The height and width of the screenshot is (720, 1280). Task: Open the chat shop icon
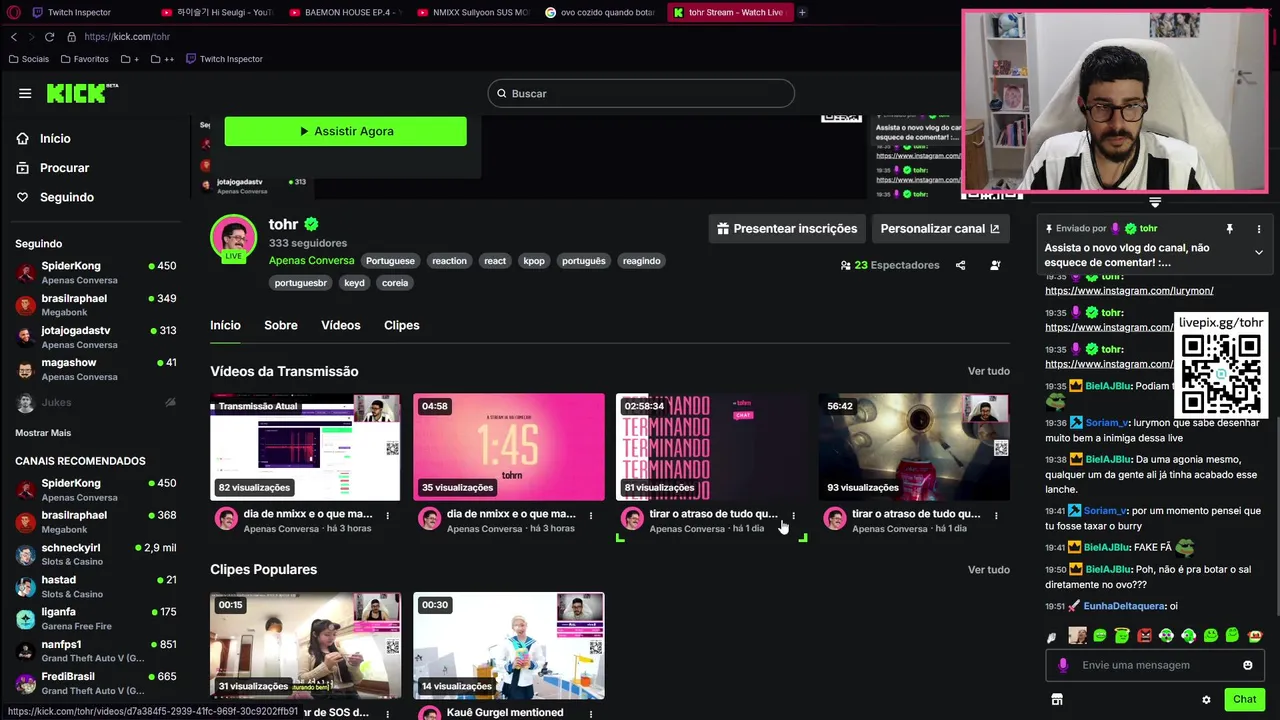(1057, 700)
